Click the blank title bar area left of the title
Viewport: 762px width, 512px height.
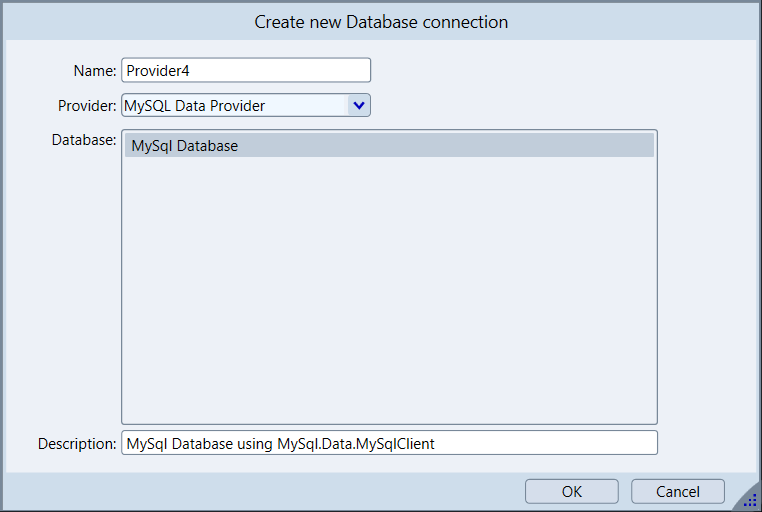[120, 21]
